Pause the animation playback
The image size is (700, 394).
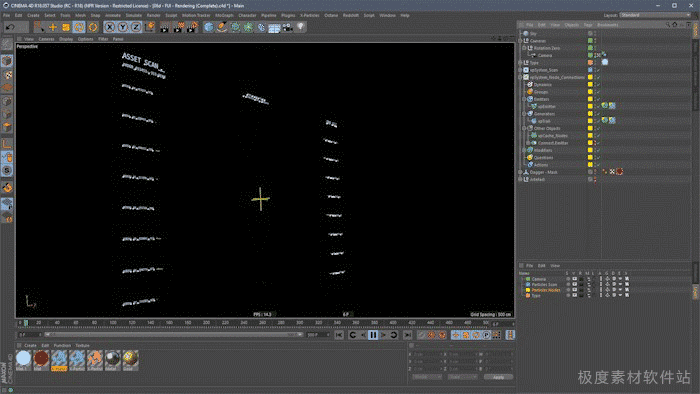tap(373, 335)
